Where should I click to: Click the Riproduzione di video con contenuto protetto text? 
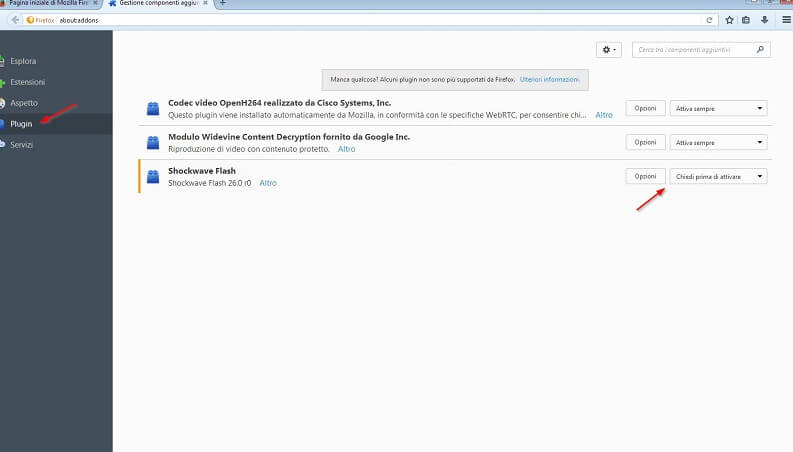tap(249, 149)
